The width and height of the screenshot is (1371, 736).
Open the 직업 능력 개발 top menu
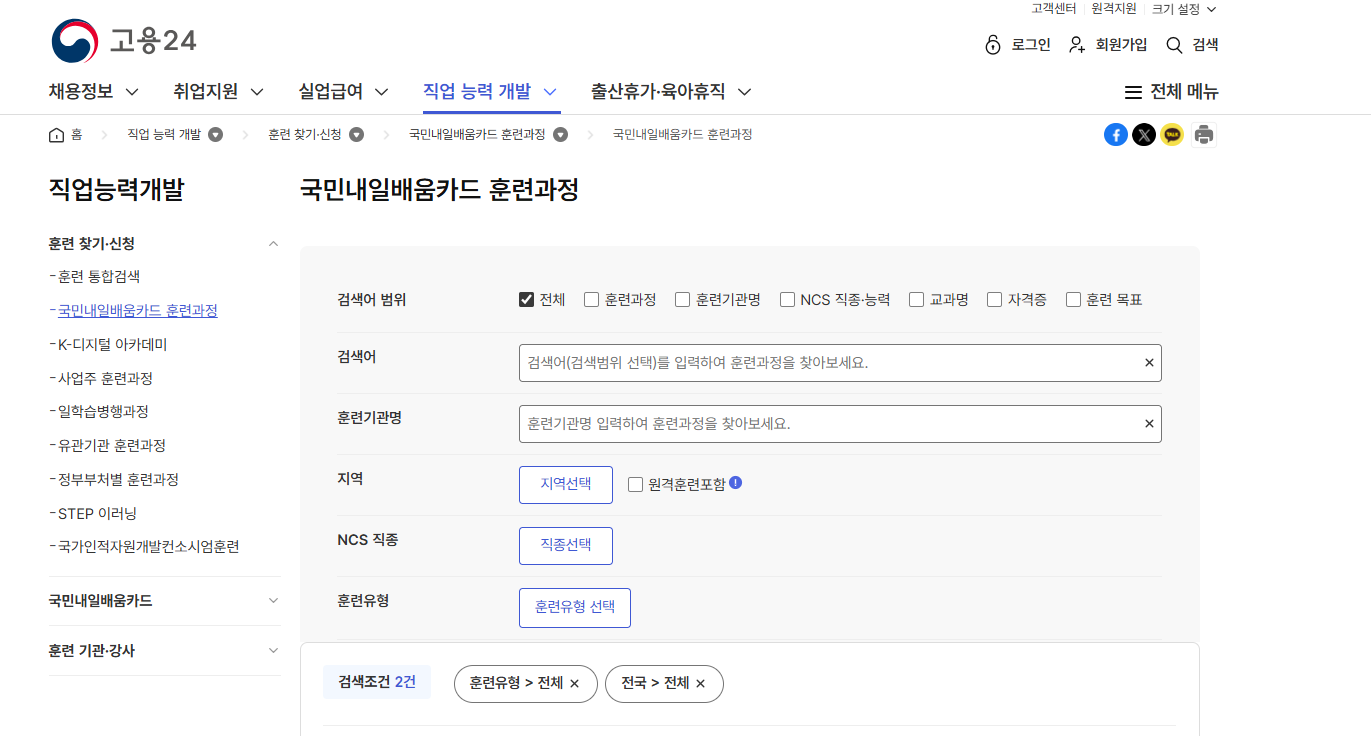tap(490, 92)
